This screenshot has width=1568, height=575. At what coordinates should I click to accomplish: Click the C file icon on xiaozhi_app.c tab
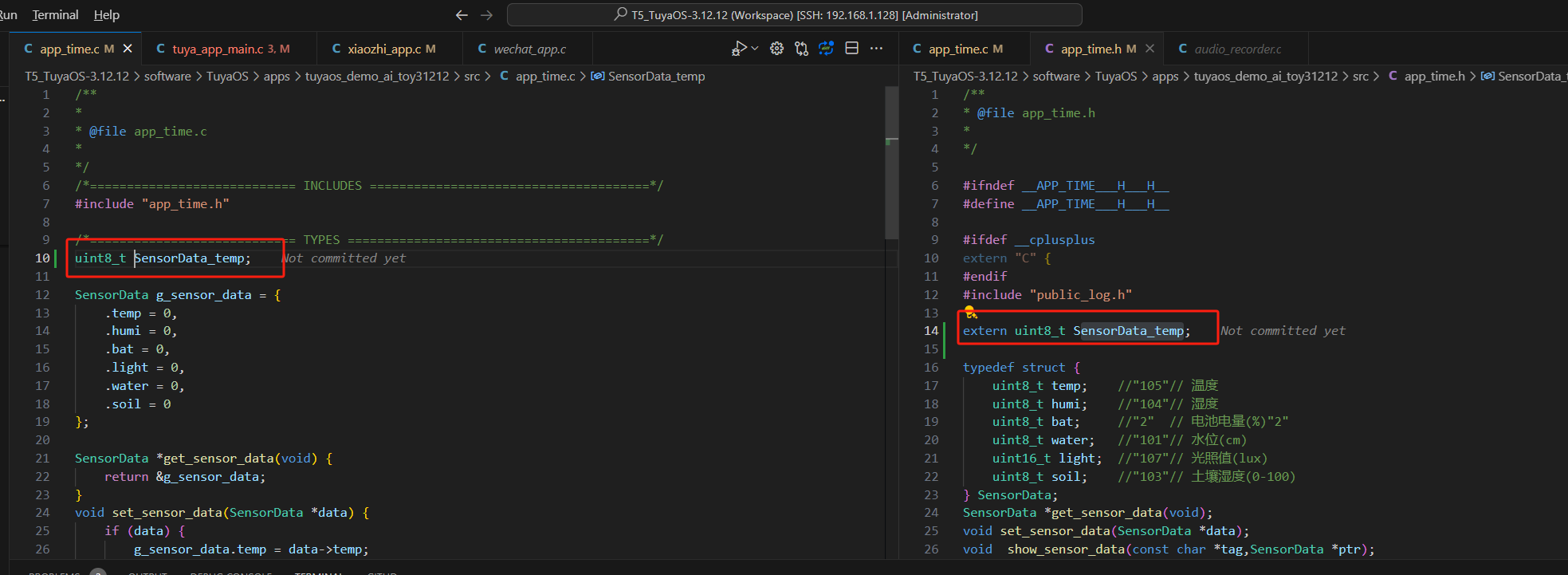tap(336, 49)
